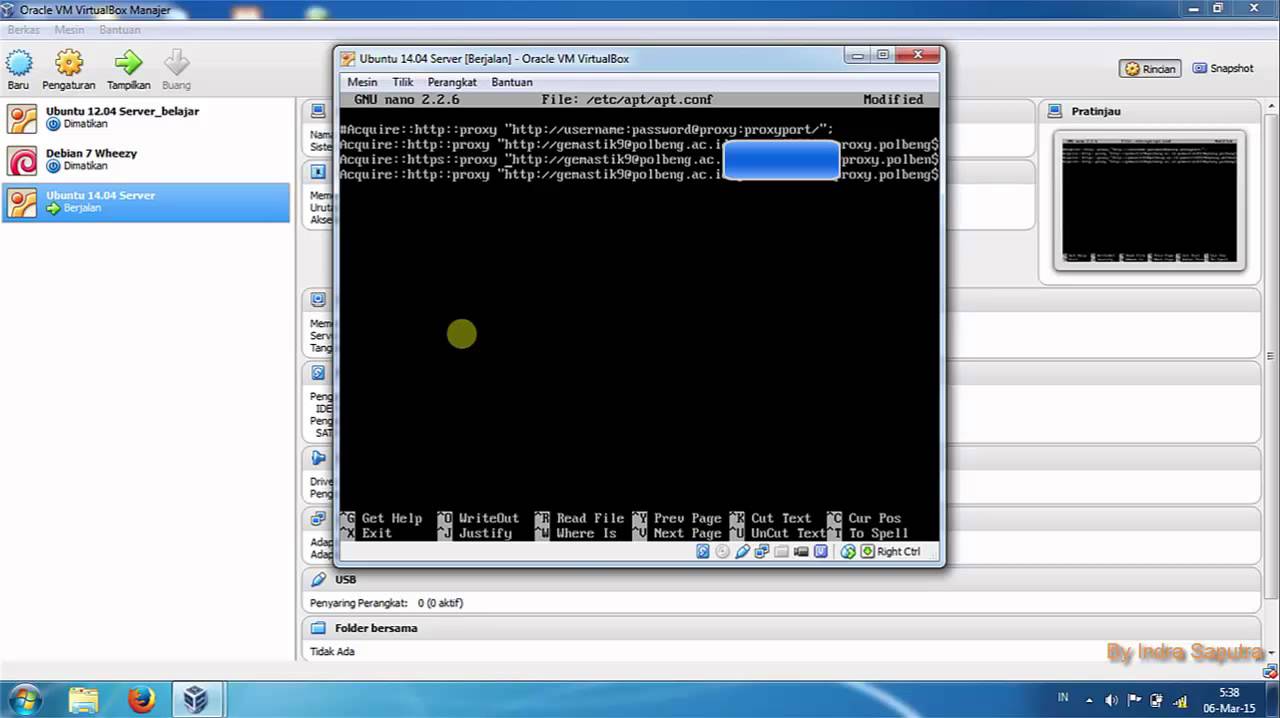Click the nano 'Where Is' shortcut text
This screenshot has height=718, width=1280.
point(586,533)
